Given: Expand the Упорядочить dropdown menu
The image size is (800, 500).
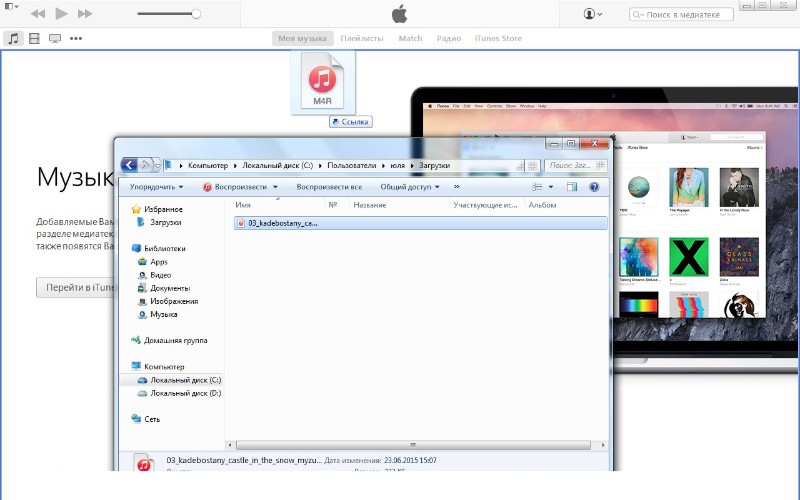Looking at the screenshot, I should pyautogui.click(x=157, y=187).
